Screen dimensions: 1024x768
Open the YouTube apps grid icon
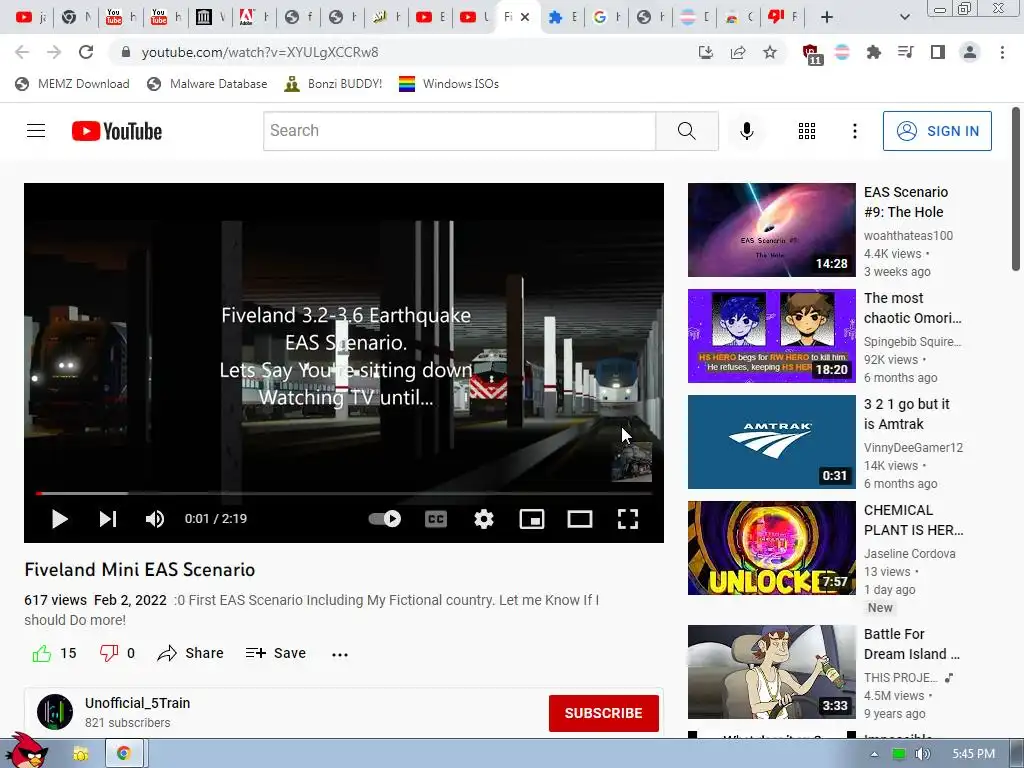click(x=807, y=131)
